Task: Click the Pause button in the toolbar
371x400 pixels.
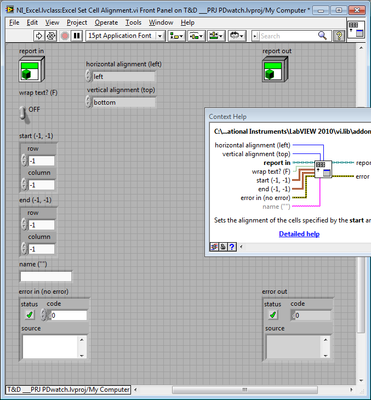Action: (77, 36)
